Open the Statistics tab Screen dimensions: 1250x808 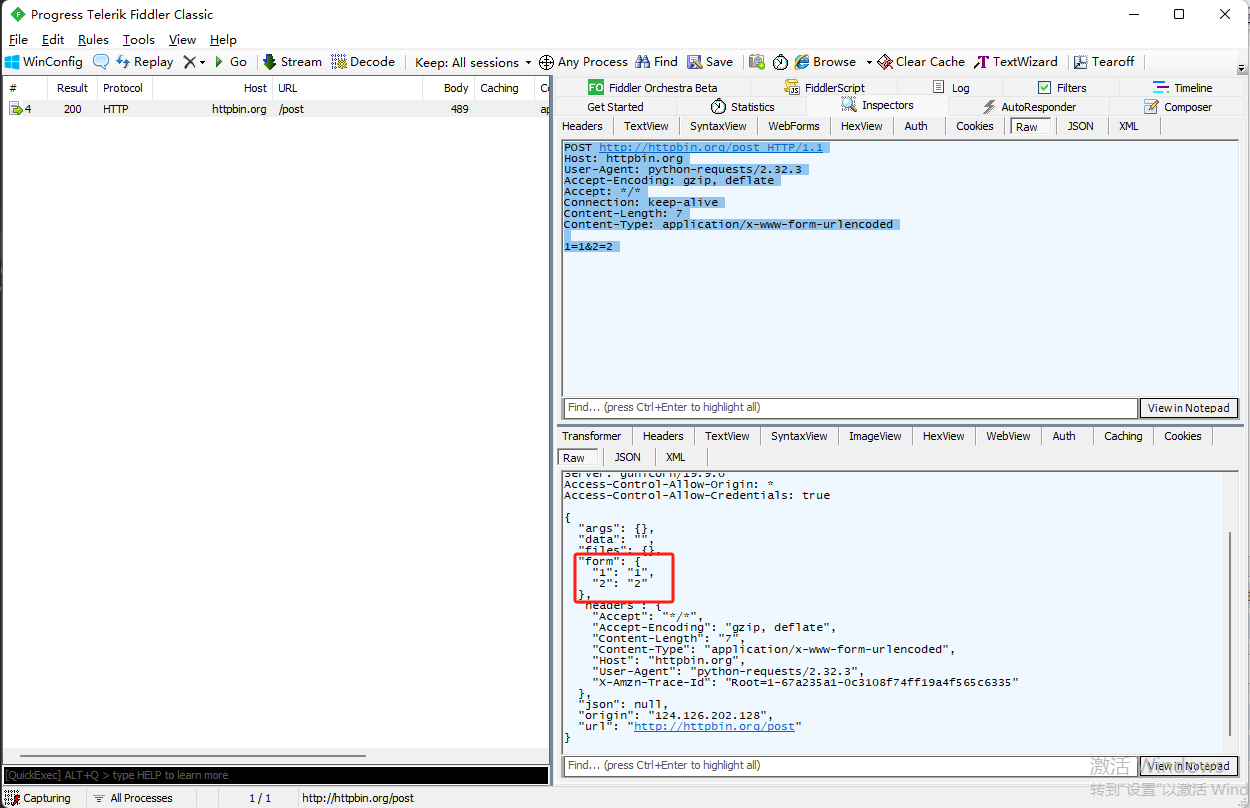742,107
